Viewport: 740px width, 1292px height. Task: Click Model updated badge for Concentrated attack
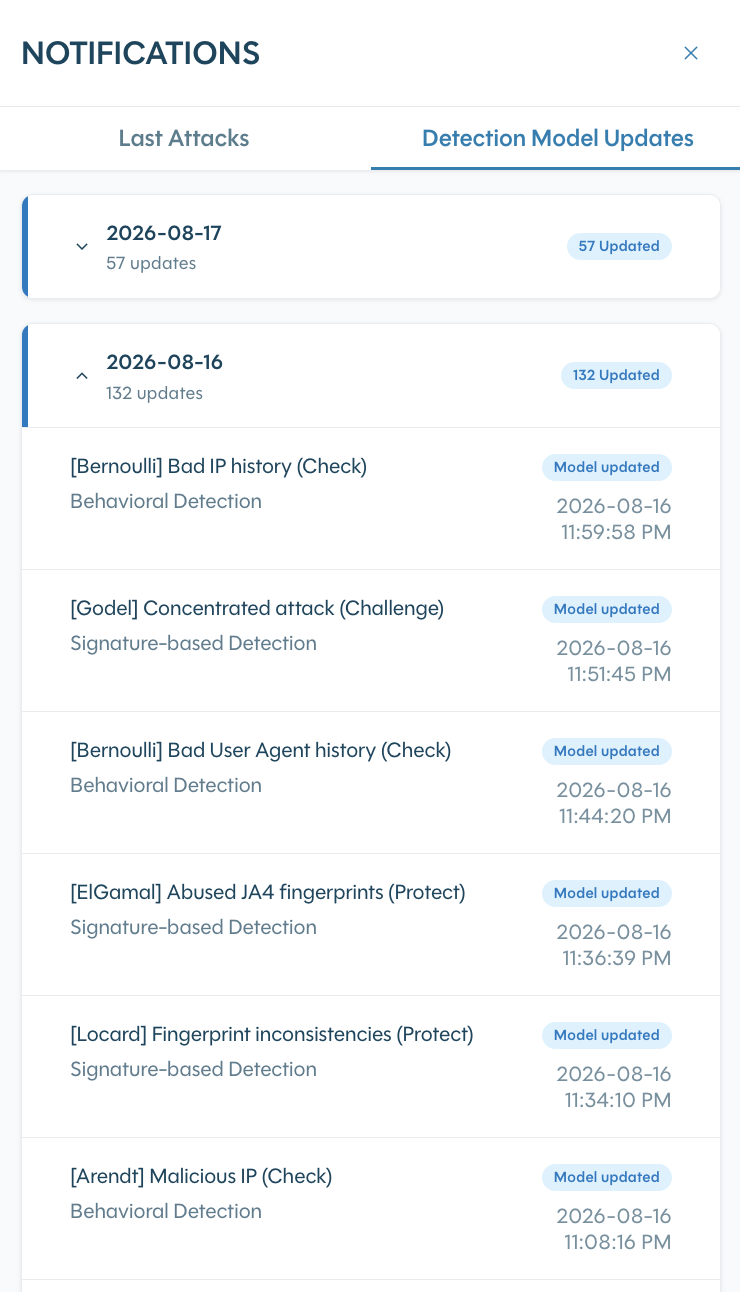coord(607,609)
